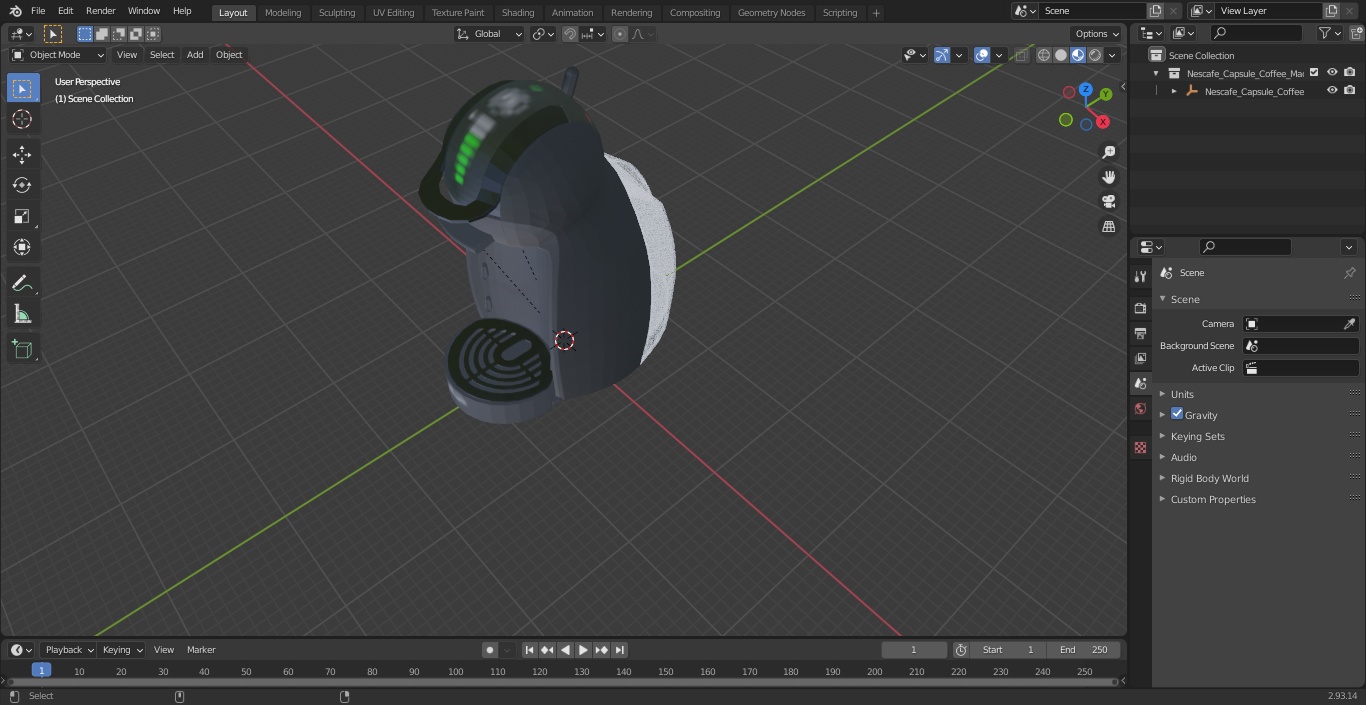Toggle viewport overlays button

982,55
